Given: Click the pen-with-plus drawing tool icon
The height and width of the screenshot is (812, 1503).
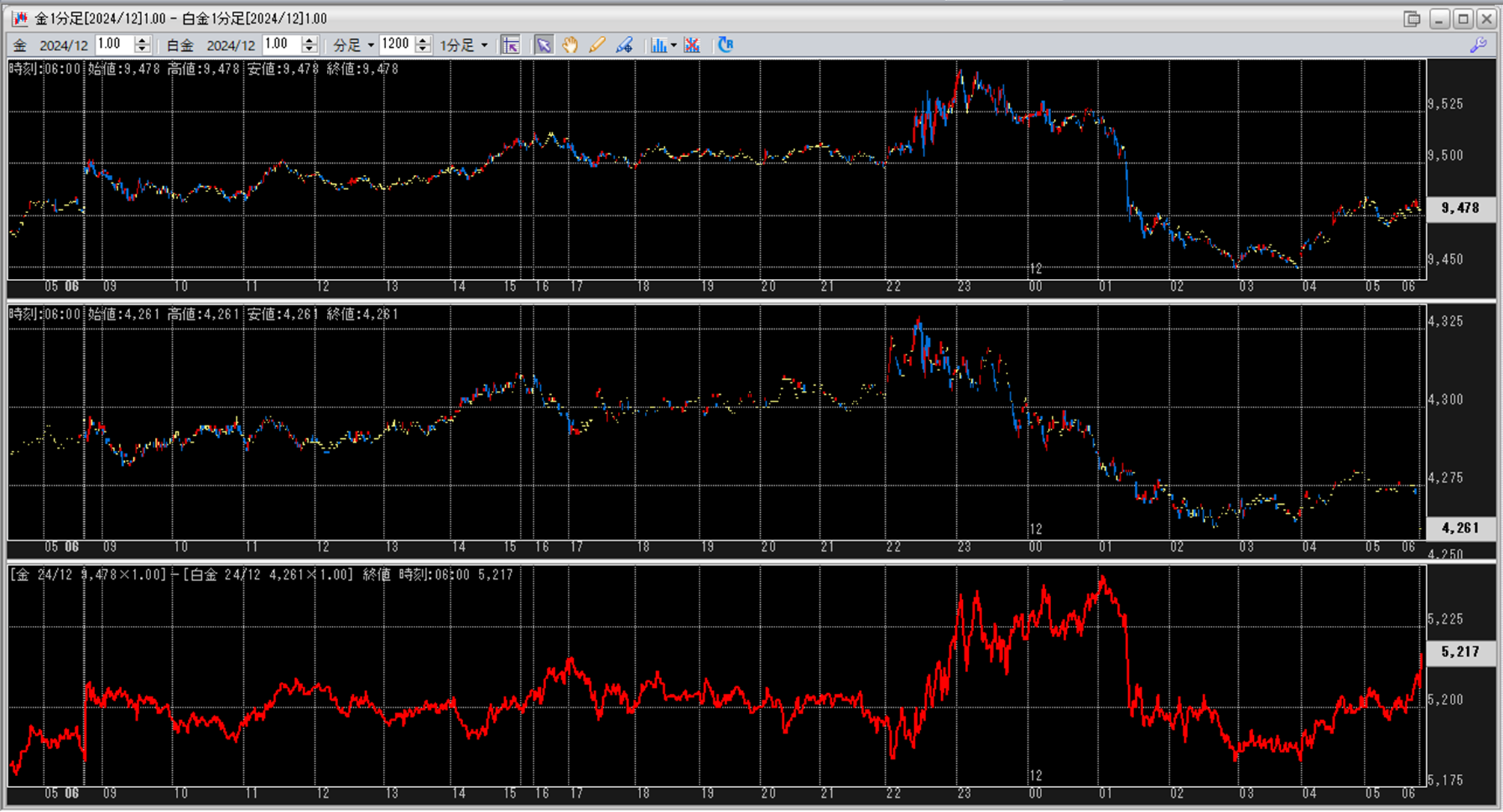Looking at the screenshot, I should pos(625,45).
